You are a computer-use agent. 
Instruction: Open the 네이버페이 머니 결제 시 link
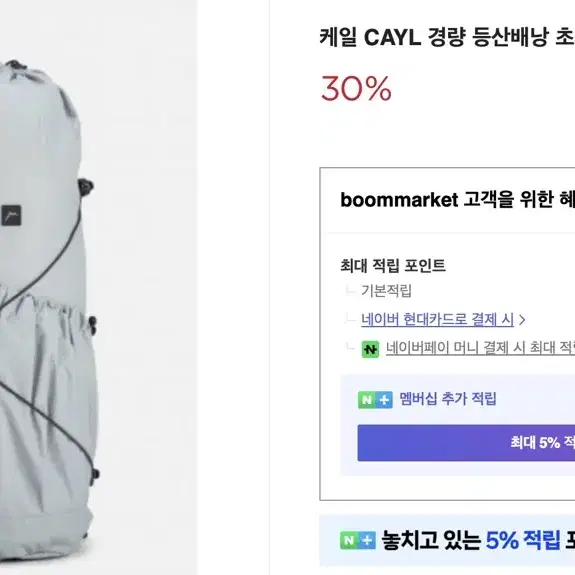tap(480, 348)
